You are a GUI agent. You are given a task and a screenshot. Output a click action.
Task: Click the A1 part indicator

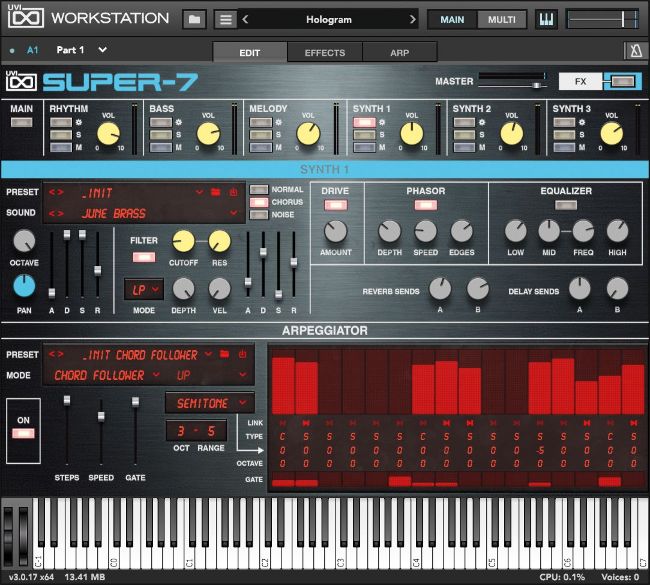point(33,50)
